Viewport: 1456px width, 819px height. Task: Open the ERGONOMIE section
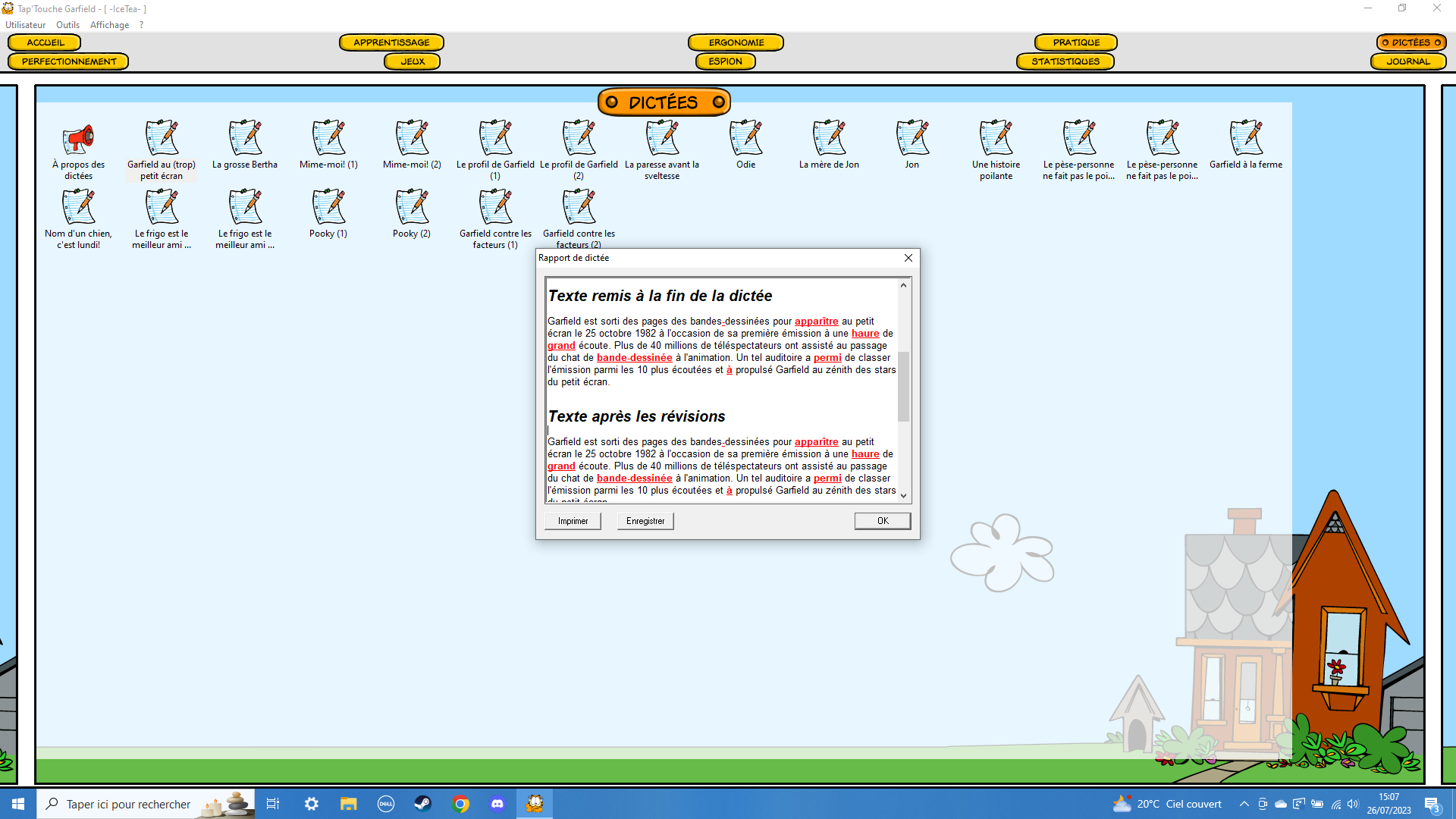(x=736, y=42)
